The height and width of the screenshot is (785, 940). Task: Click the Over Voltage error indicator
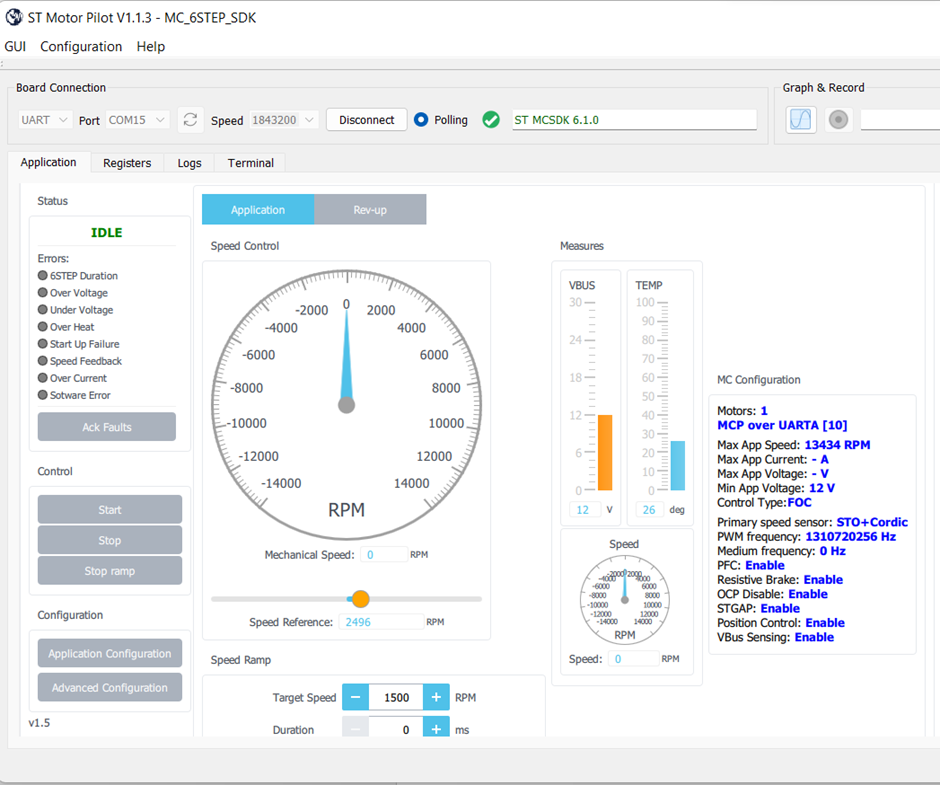pos(43,293)
